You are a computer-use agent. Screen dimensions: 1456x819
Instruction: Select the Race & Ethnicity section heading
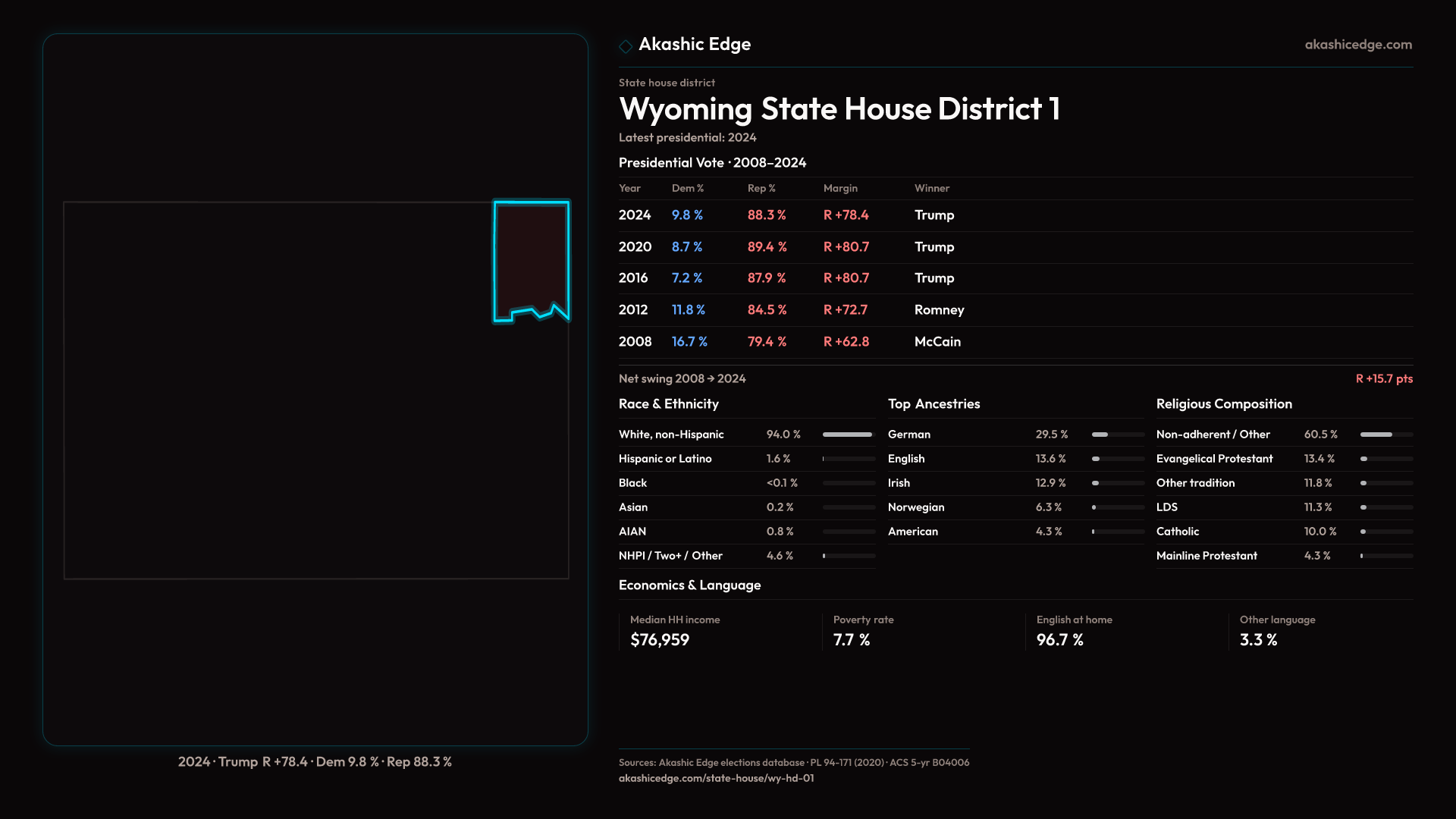click(668, 404)
